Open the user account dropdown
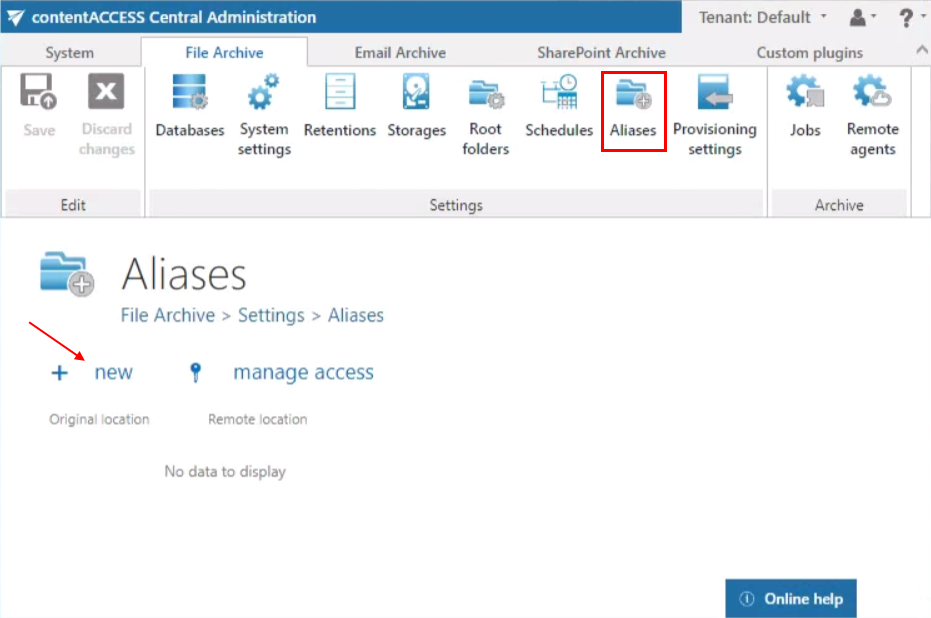Image resolution: width=931 pixels, height=618 pixels. click(x=862, y=17)
